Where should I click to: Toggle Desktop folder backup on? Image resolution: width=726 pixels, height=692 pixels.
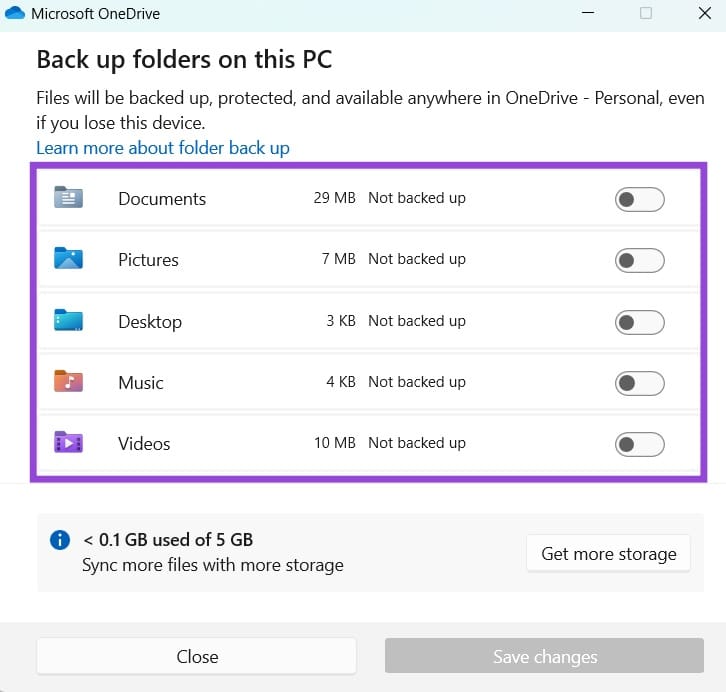click(639, 322)
